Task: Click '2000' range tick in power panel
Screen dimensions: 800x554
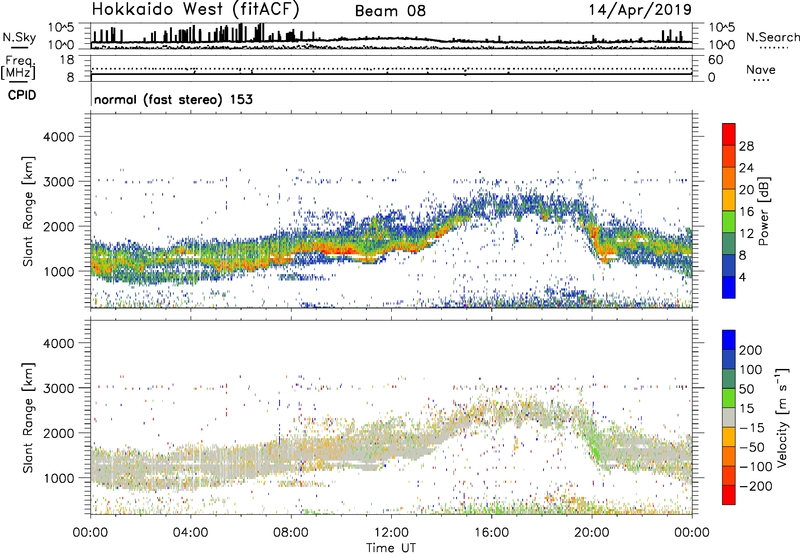Action: pyautogui.click(x=59, y=226)
